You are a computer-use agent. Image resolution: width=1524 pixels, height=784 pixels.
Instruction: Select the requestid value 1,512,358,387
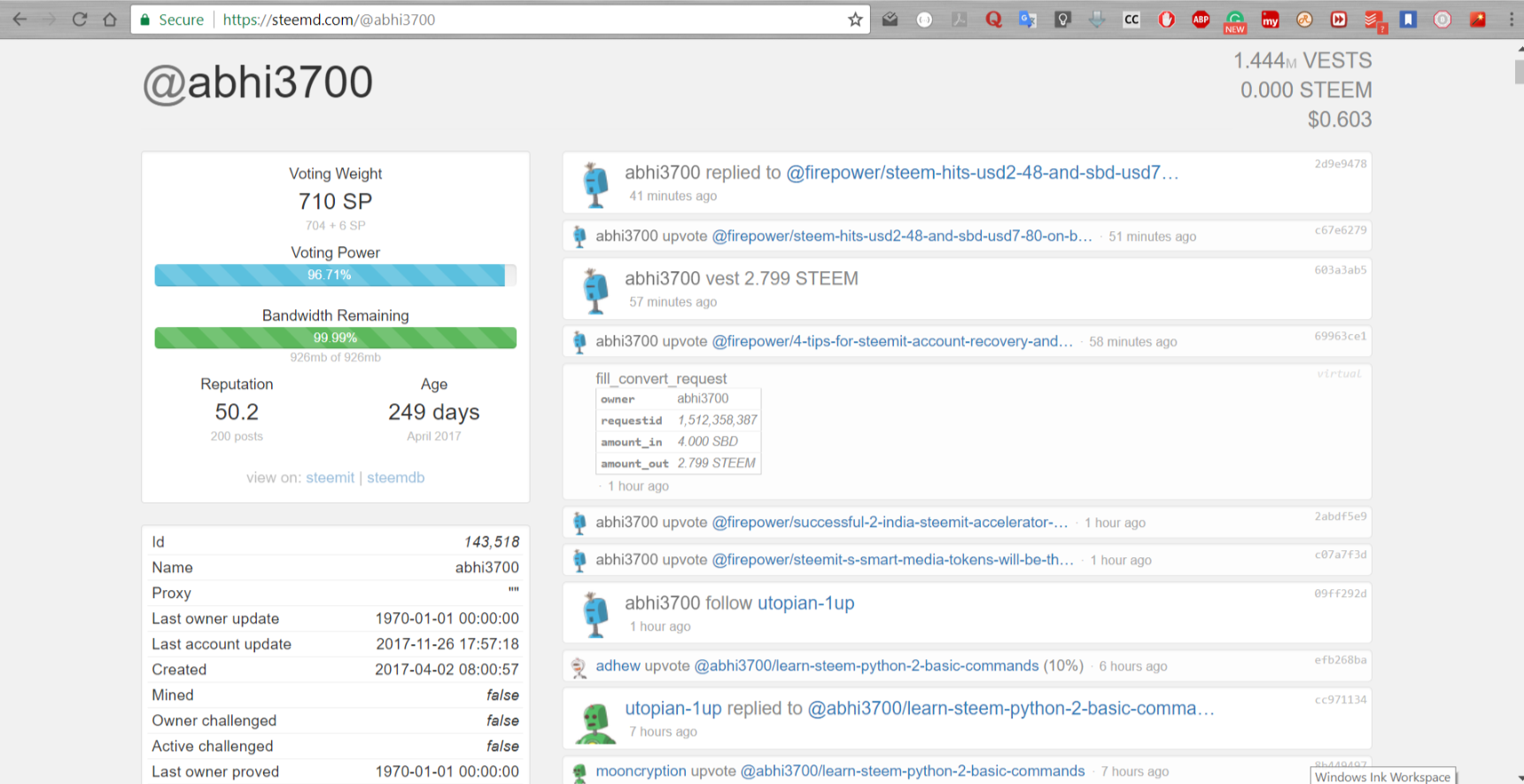point(718,420)
